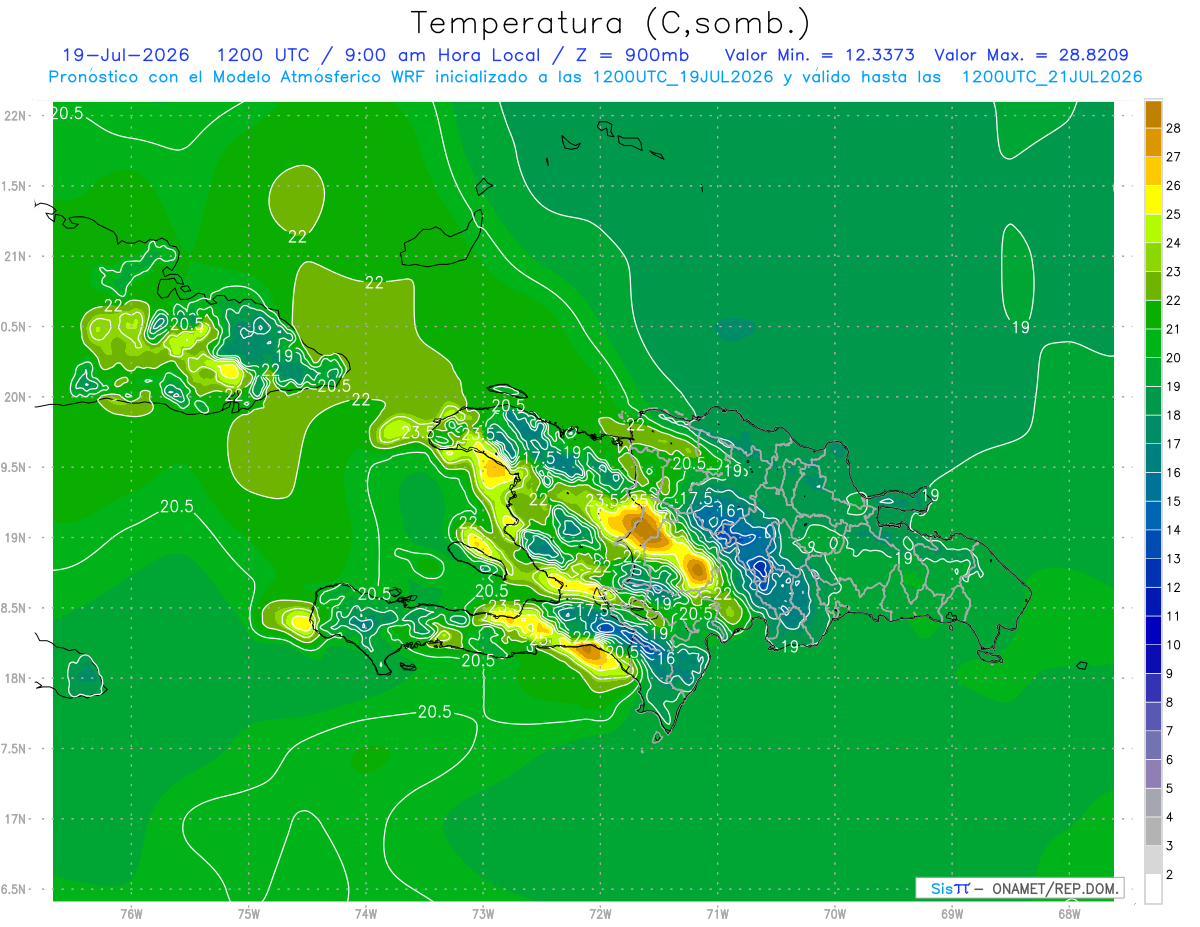Select the white swatch below the 2 label
This screenshot has width=1200, height=927.
point(1153,889)
